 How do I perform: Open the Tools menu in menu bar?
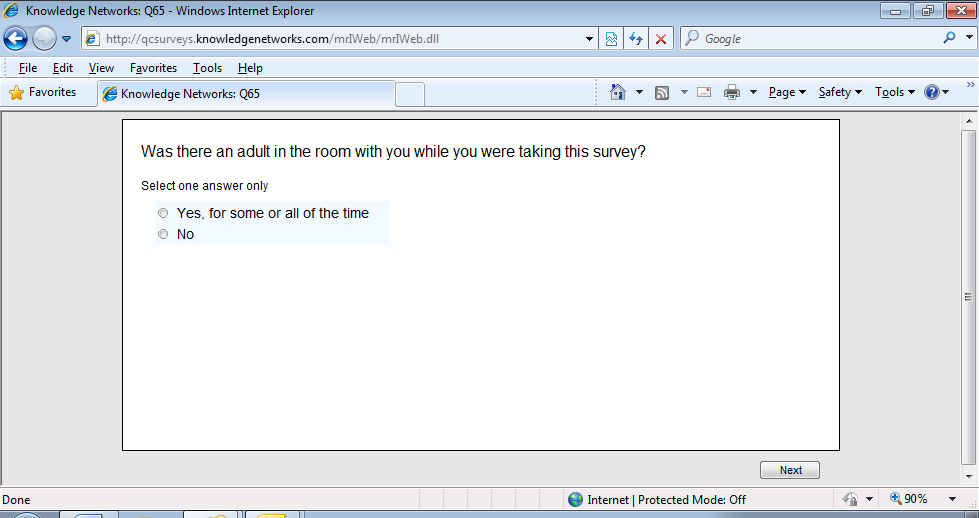click(x=207, y=68)
